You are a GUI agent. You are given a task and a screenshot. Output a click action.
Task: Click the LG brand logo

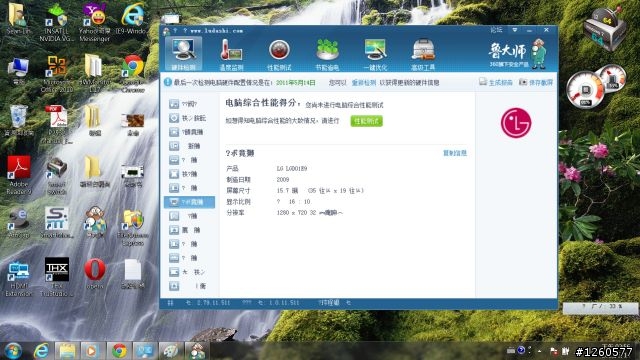[x=516, y=123]
